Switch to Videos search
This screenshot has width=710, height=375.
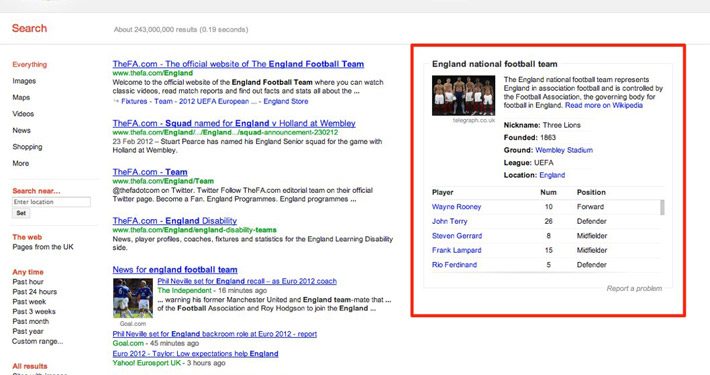pos(23,114)
